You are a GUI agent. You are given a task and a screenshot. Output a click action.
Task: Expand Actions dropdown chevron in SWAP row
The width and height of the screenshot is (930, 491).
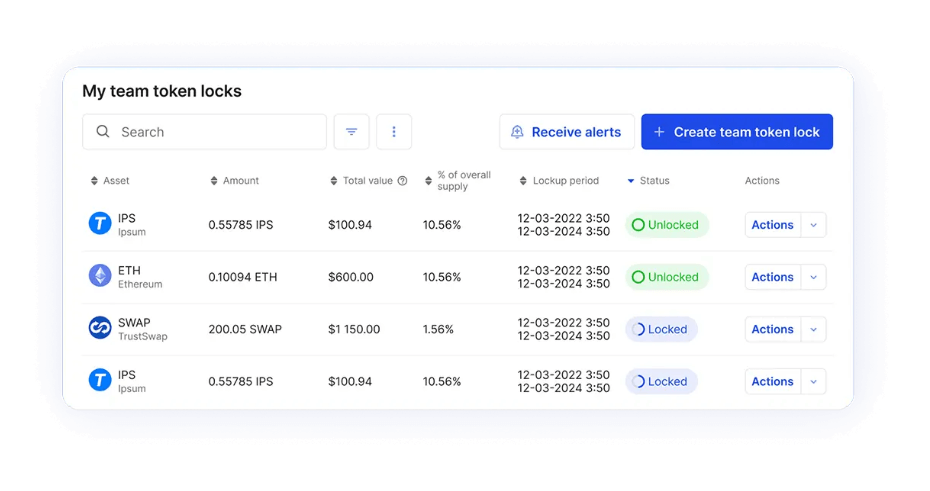tap(814, 329)
